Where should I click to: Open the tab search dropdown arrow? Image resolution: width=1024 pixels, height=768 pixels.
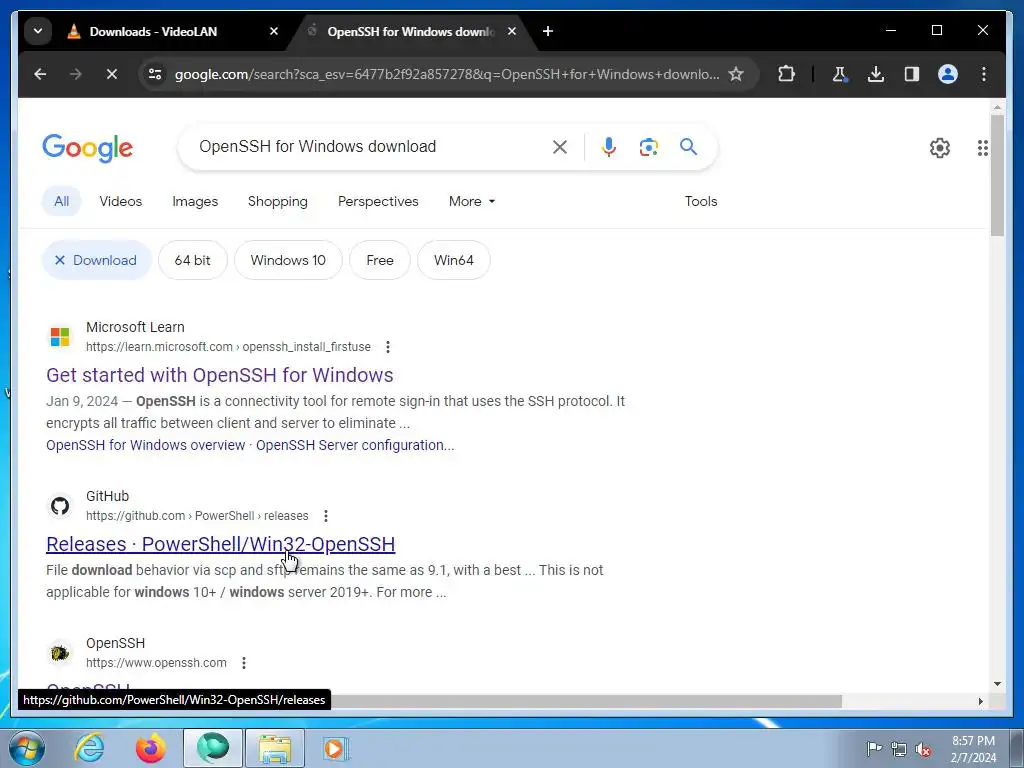[x=38, y=31]
